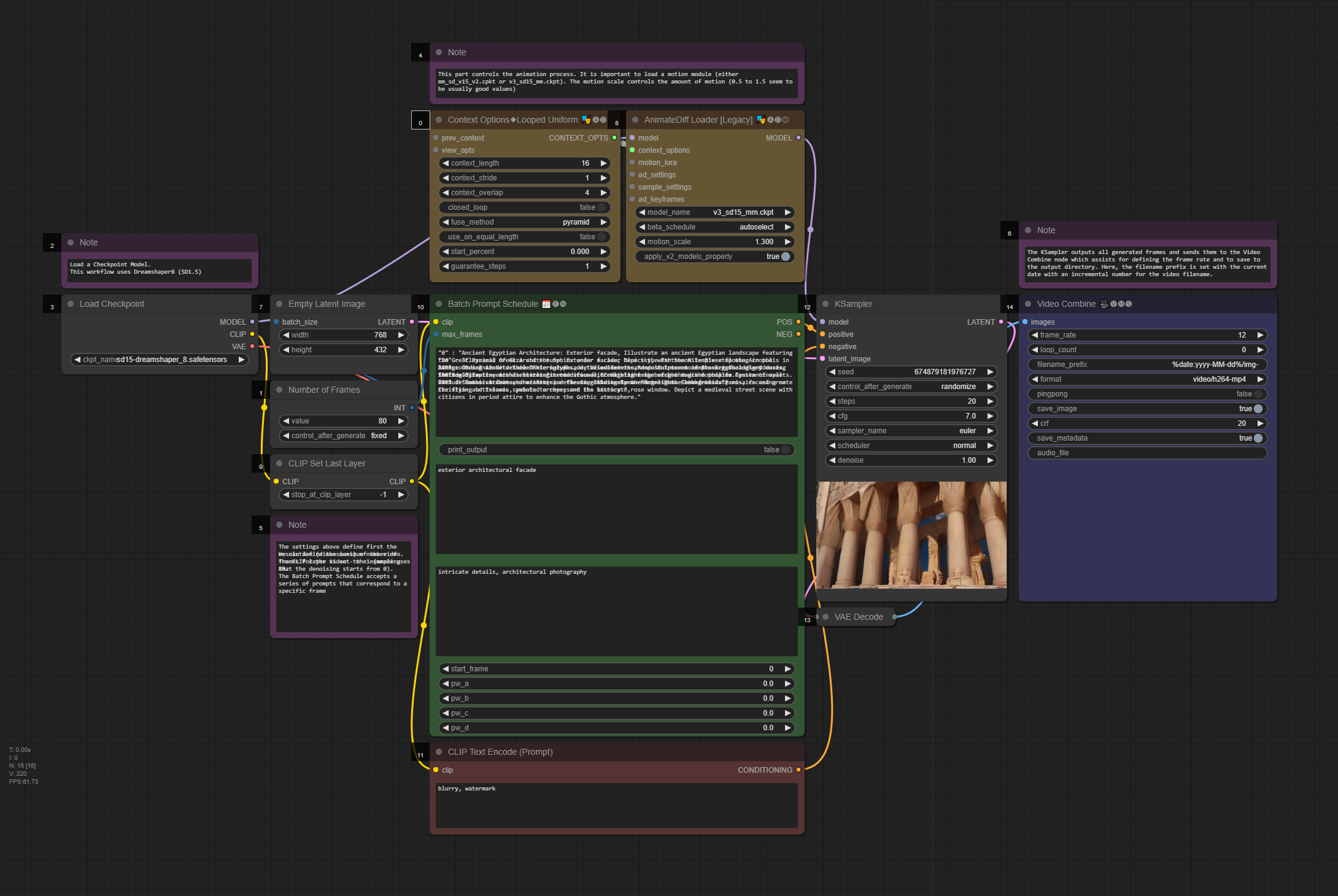
Task: Toggle closed_loop in Context Options
Action: tap(525, 207)
